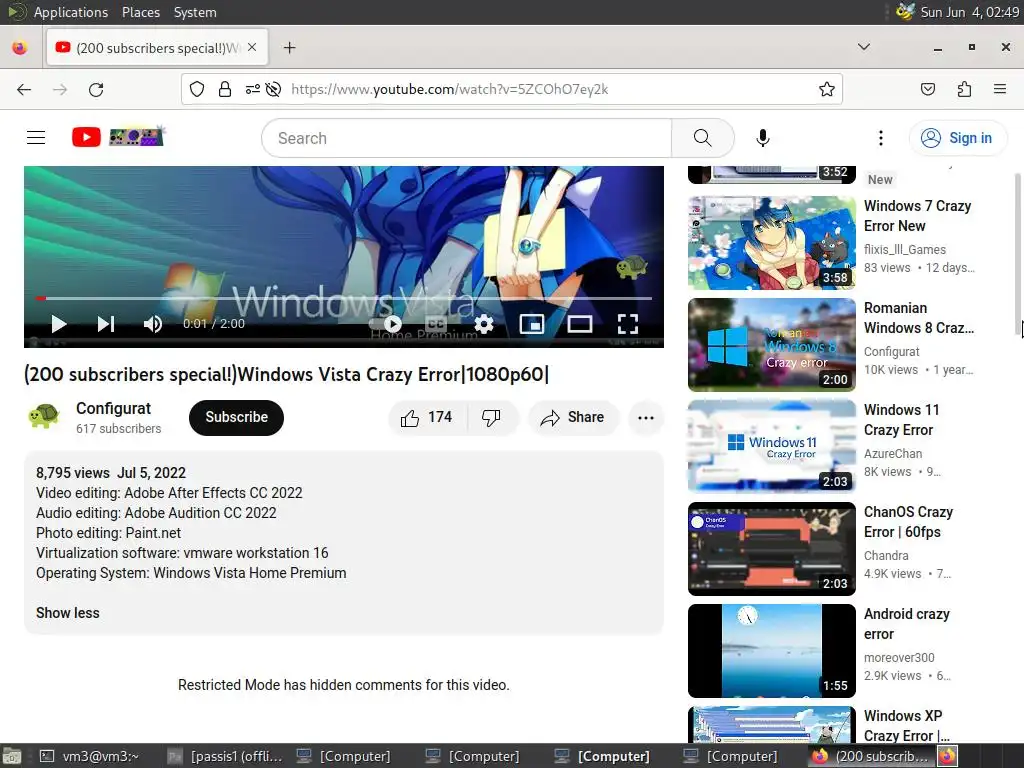Open miniplayer mode
Image resolution: width=1024 pixels, height=768 pixels.
(x=532, y=324)
